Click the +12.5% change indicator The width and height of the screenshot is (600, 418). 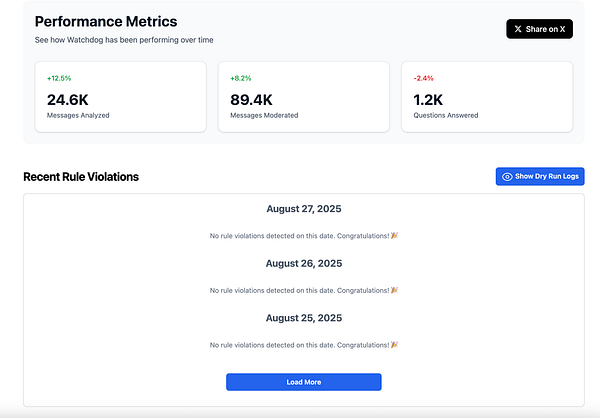59,78
